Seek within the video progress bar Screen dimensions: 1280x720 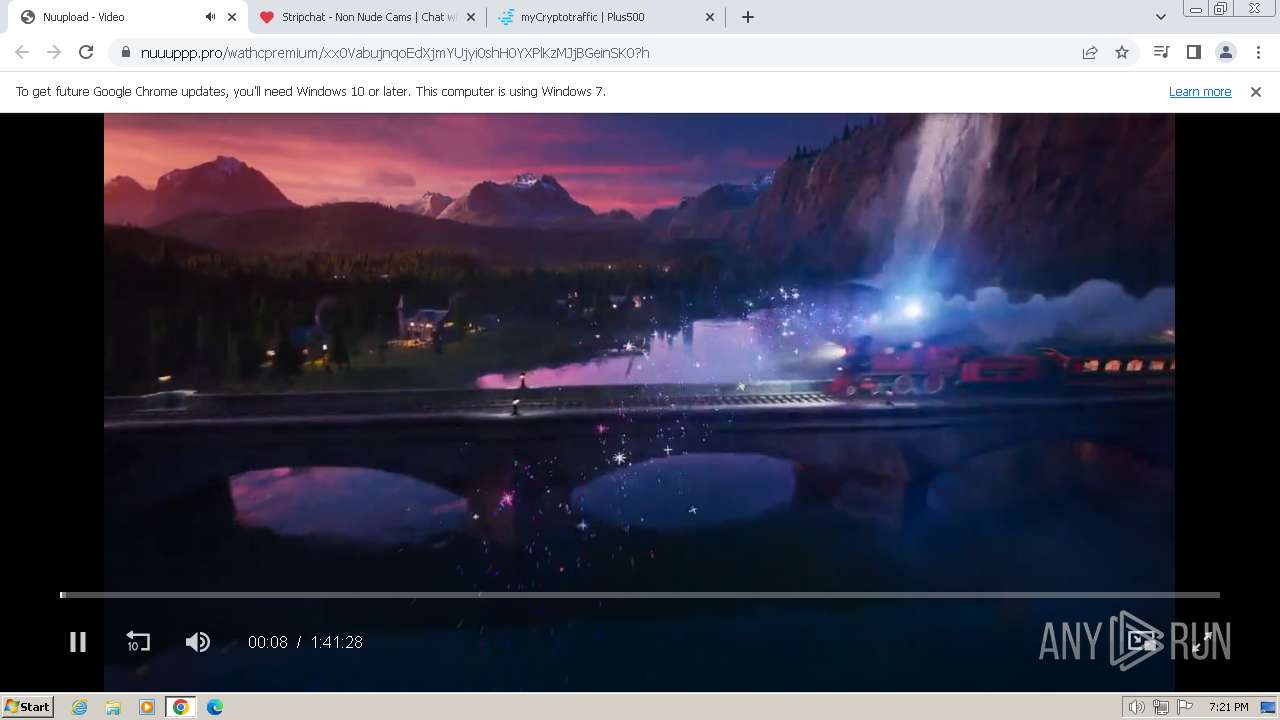pos(640,595)
